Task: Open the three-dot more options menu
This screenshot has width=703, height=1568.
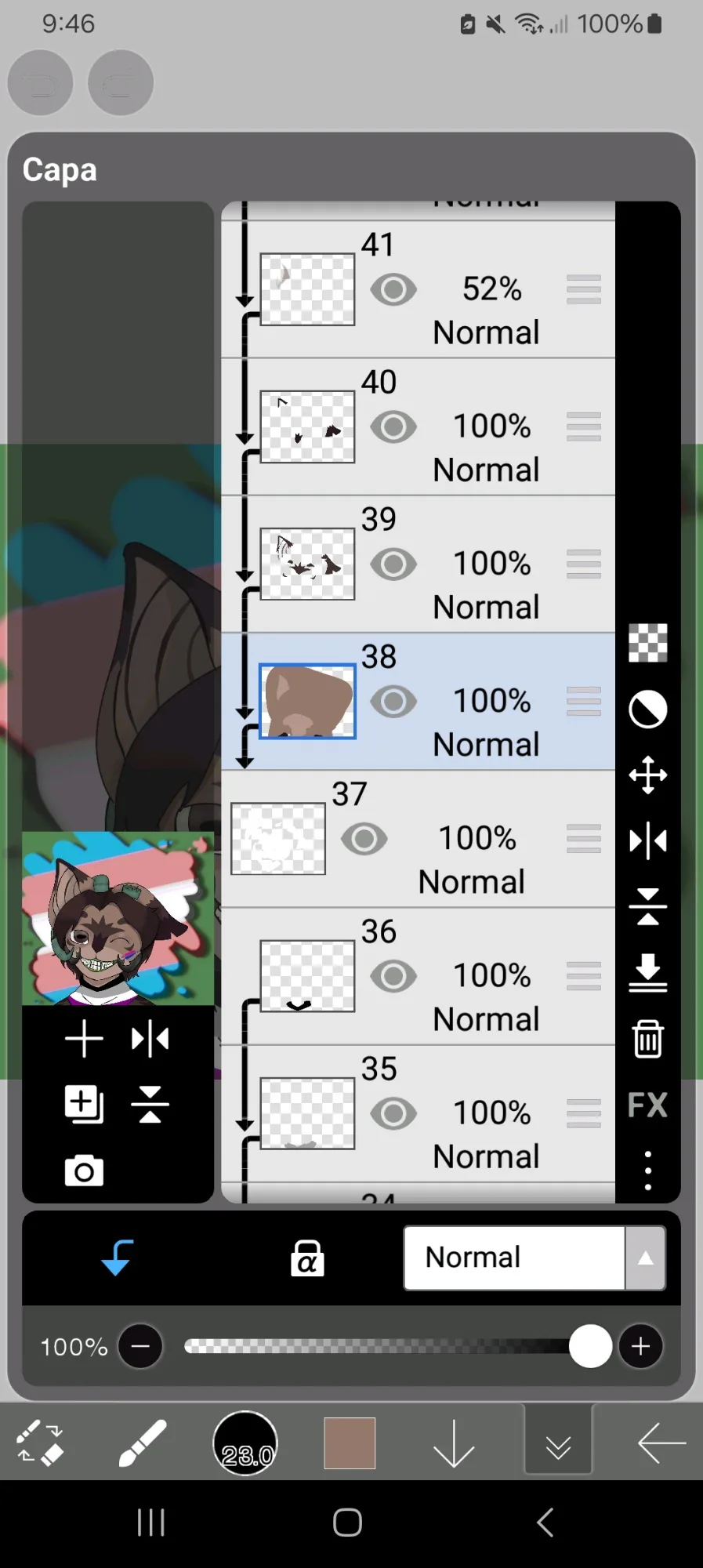Action: click(647, 1171)
